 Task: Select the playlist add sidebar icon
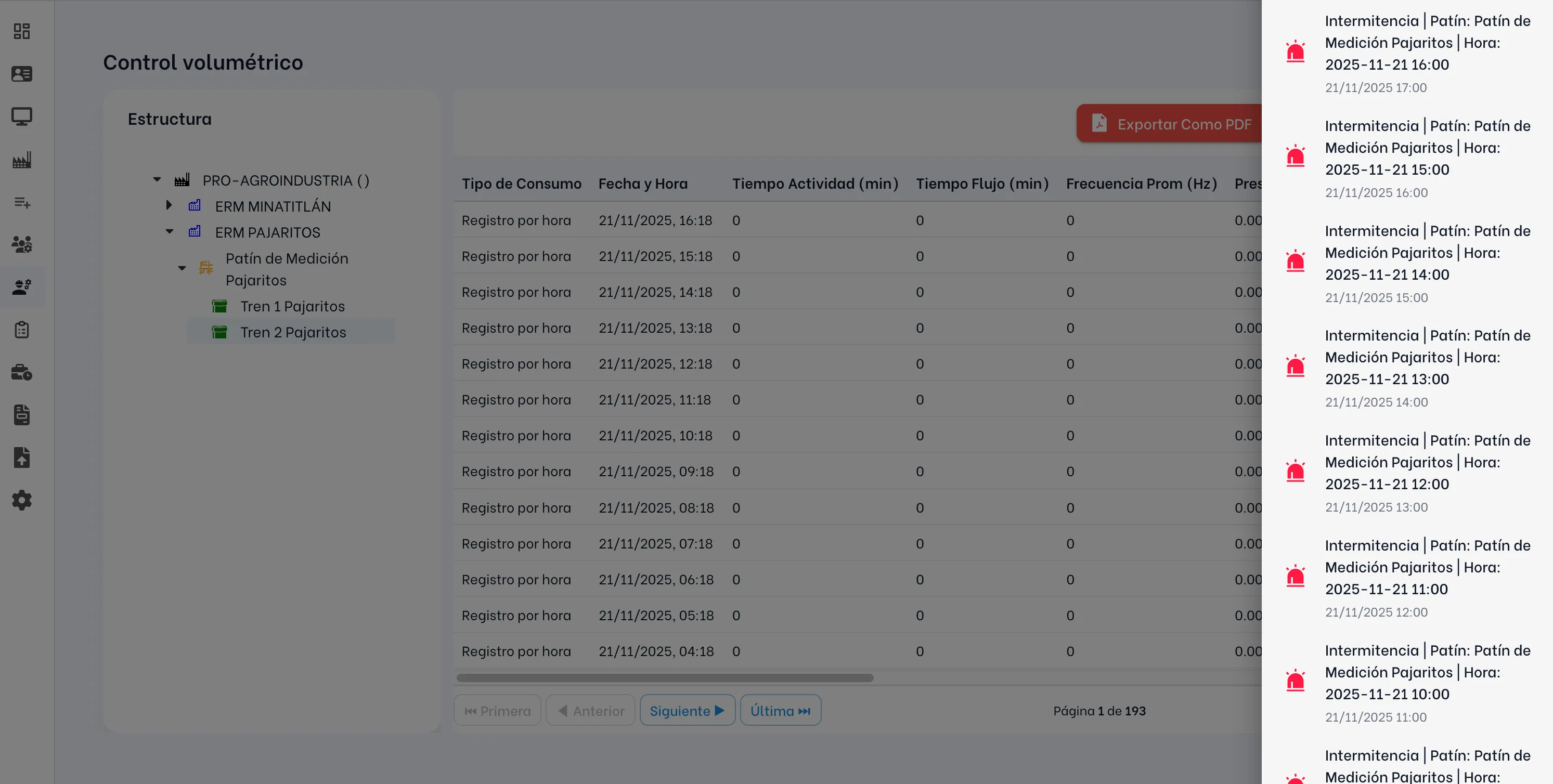click(x=22, y=202)
